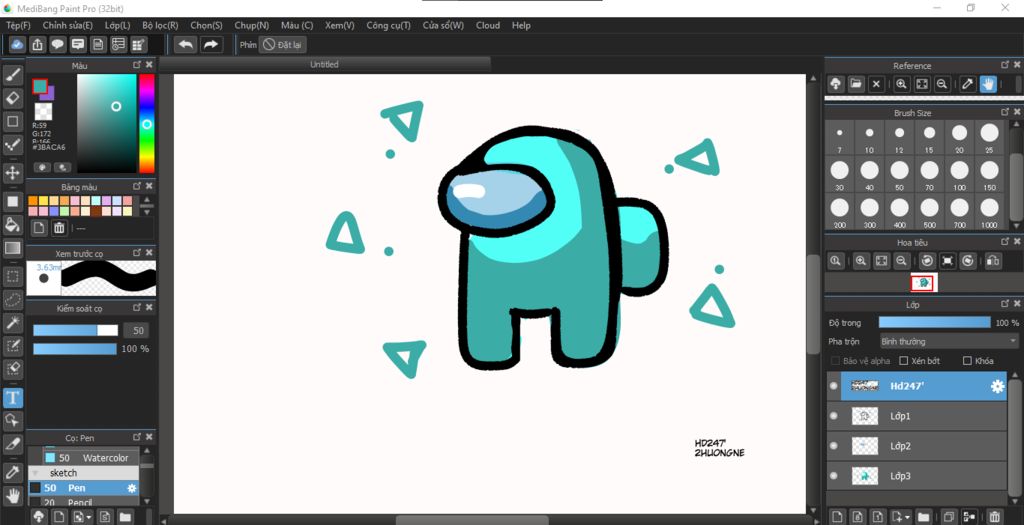The width and height of the screenshot is (1024, 525).
Task: Select the Hand tool in left toolbar
Action: tap(12, 495)
